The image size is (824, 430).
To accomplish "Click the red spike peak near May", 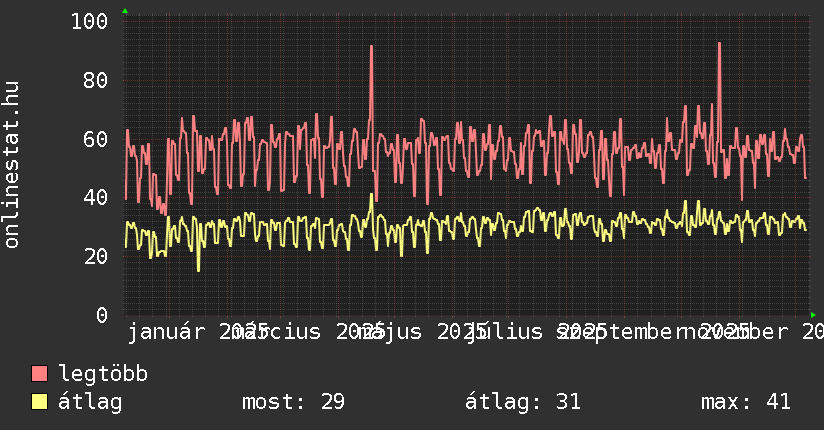I will (371, 47).
